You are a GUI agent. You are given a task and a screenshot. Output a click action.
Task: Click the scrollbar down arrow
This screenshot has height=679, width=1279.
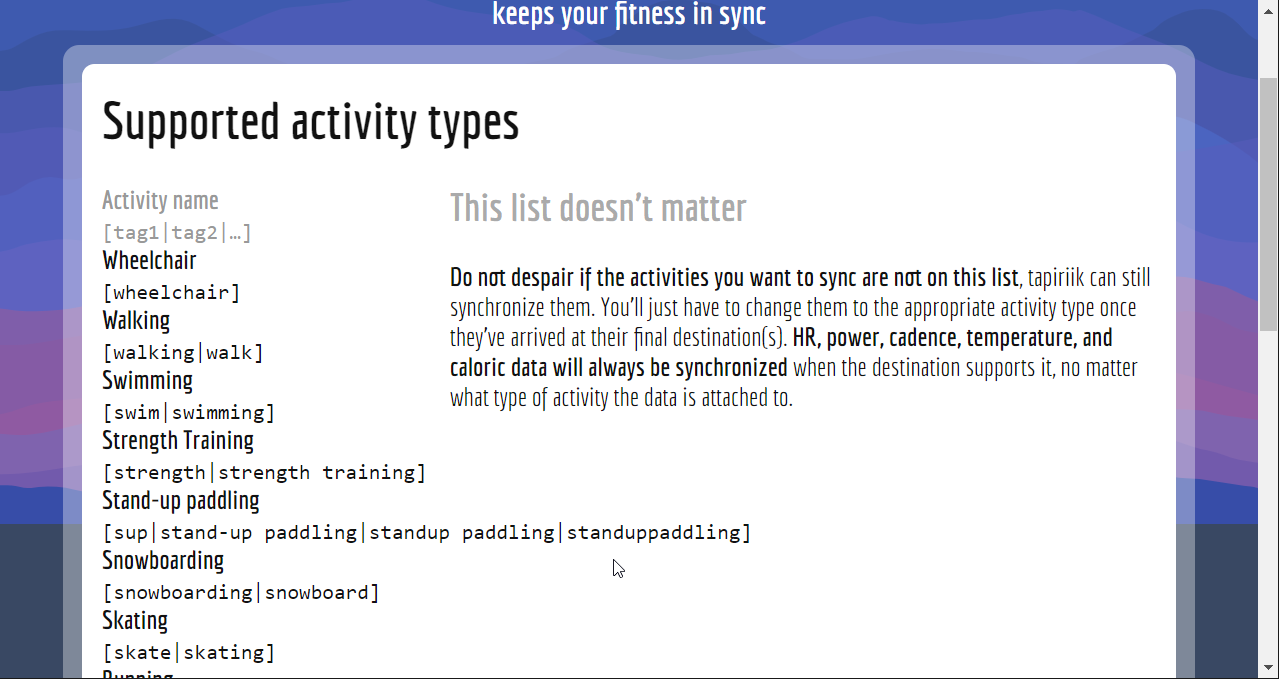[1268, 667]
